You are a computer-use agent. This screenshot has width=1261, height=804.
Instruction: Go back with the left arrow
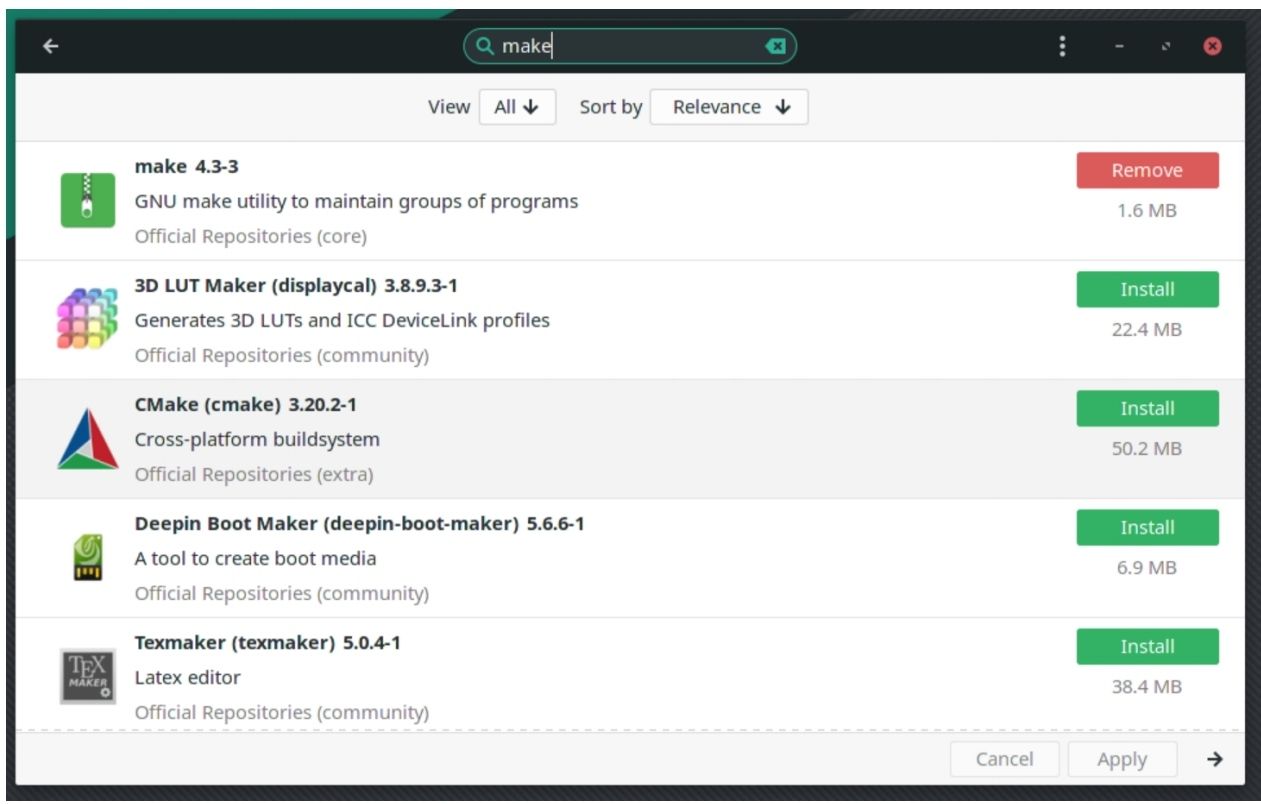pyautogui.click(x=51, y=46)
